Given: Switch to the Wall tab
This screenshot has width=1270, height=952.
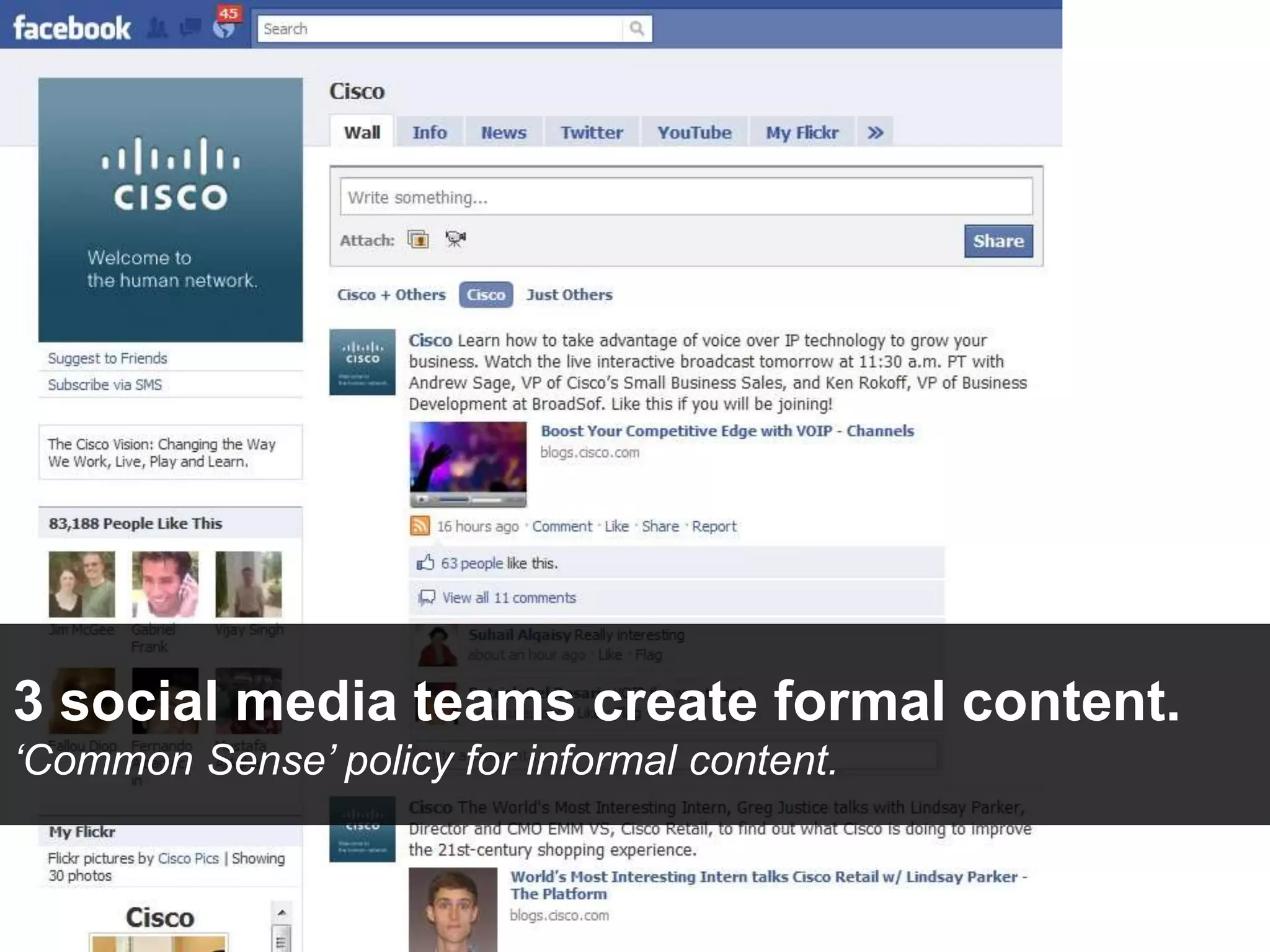Looking at the screenshot, I should coord(362,131).
